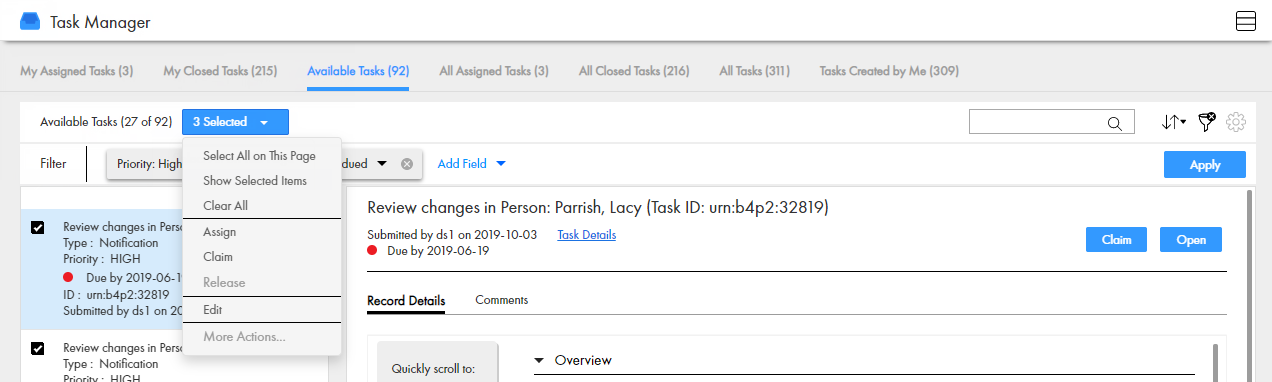Click the magnifier icon in the search box

(x=1114, y=123)
